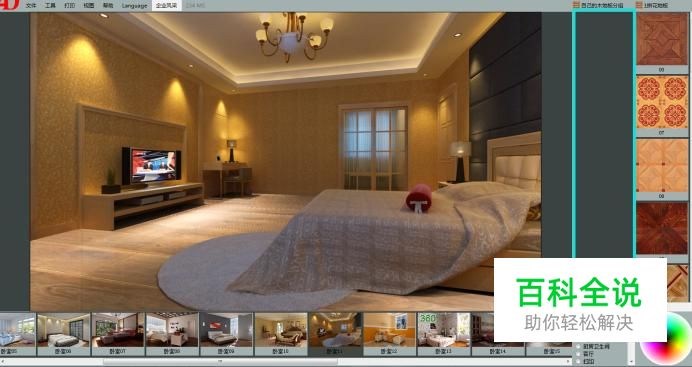Open the highlighted 企业风采 menu
Image resolution: width=692 pixels, height=367 pixels.
(166, 6)
